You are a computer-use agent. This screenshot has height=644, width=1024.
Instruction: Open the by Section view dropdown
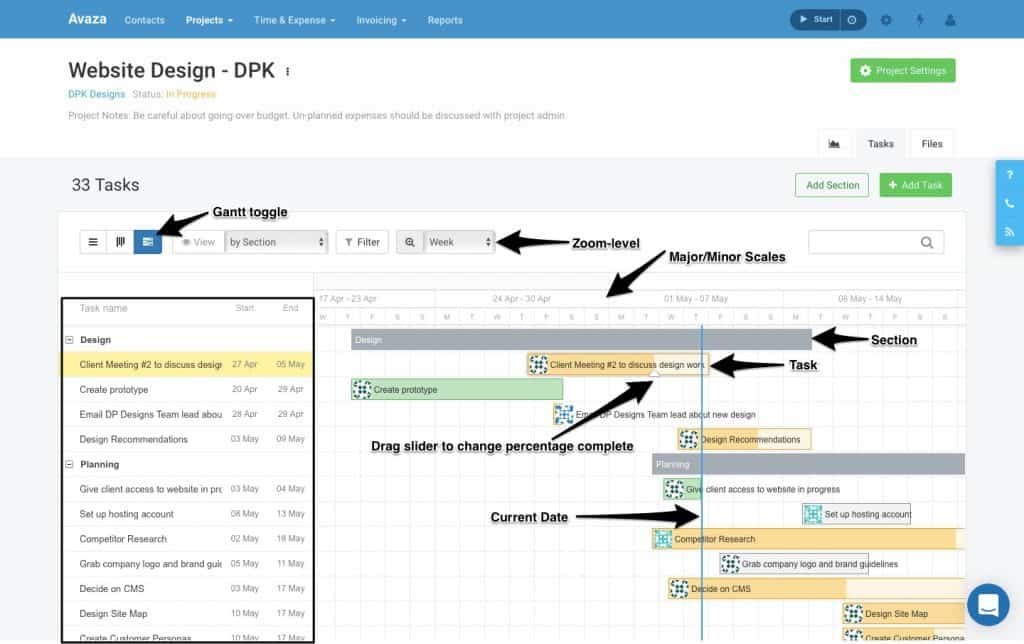(x=276, y=241)
